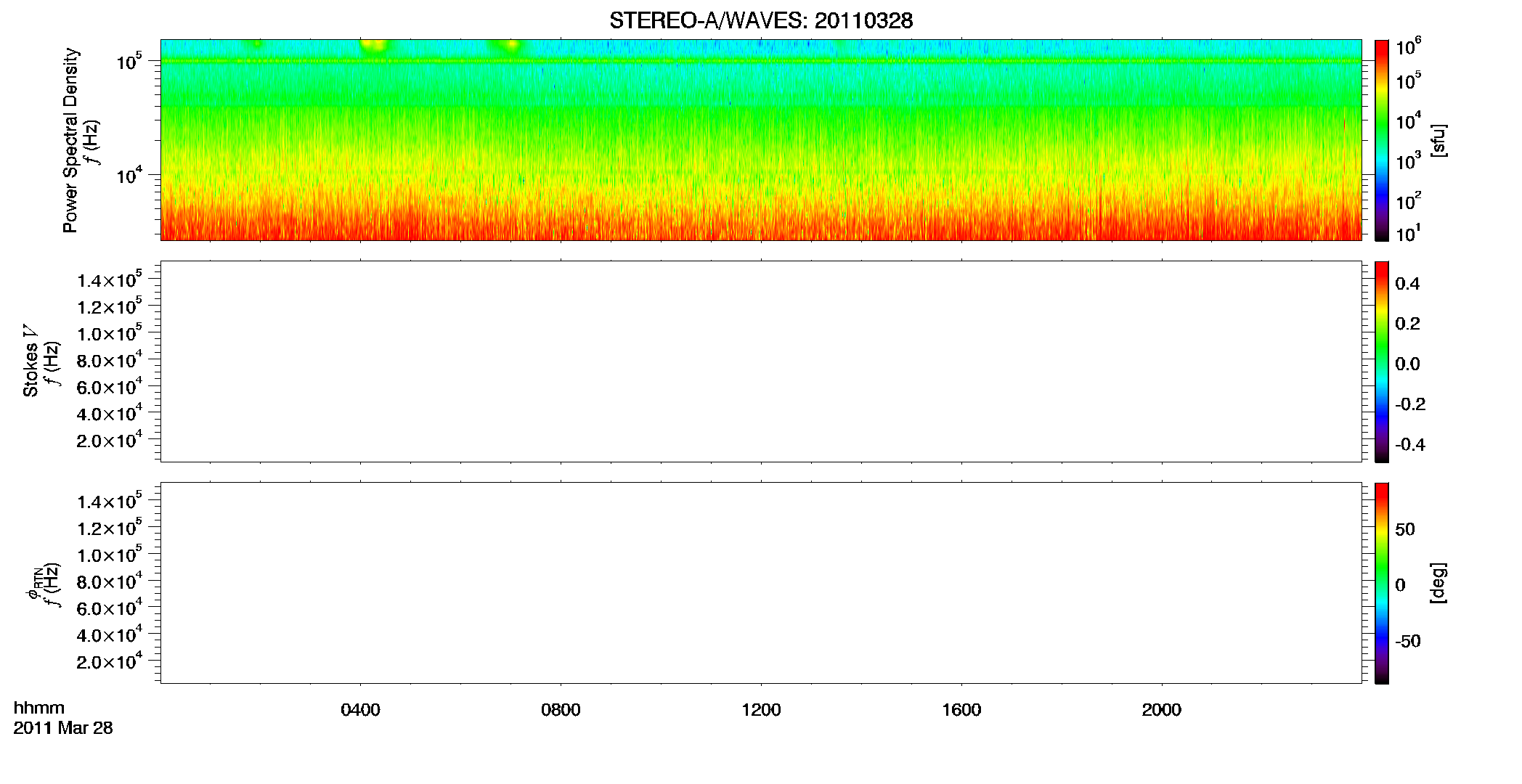This screenshot has width=1522, height=784.
Task: Click the 50 tick on deg color bar
Action: [x=1405, y=529]
